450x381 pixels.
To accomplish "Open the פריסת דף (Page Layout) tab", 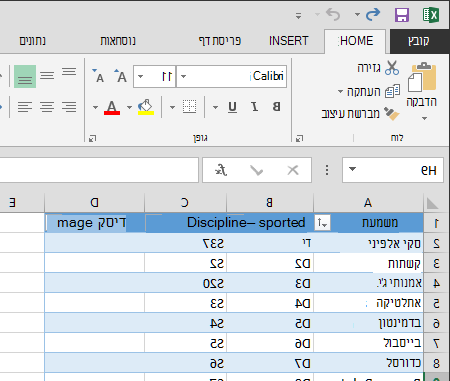I will click(x=220, y=41).
